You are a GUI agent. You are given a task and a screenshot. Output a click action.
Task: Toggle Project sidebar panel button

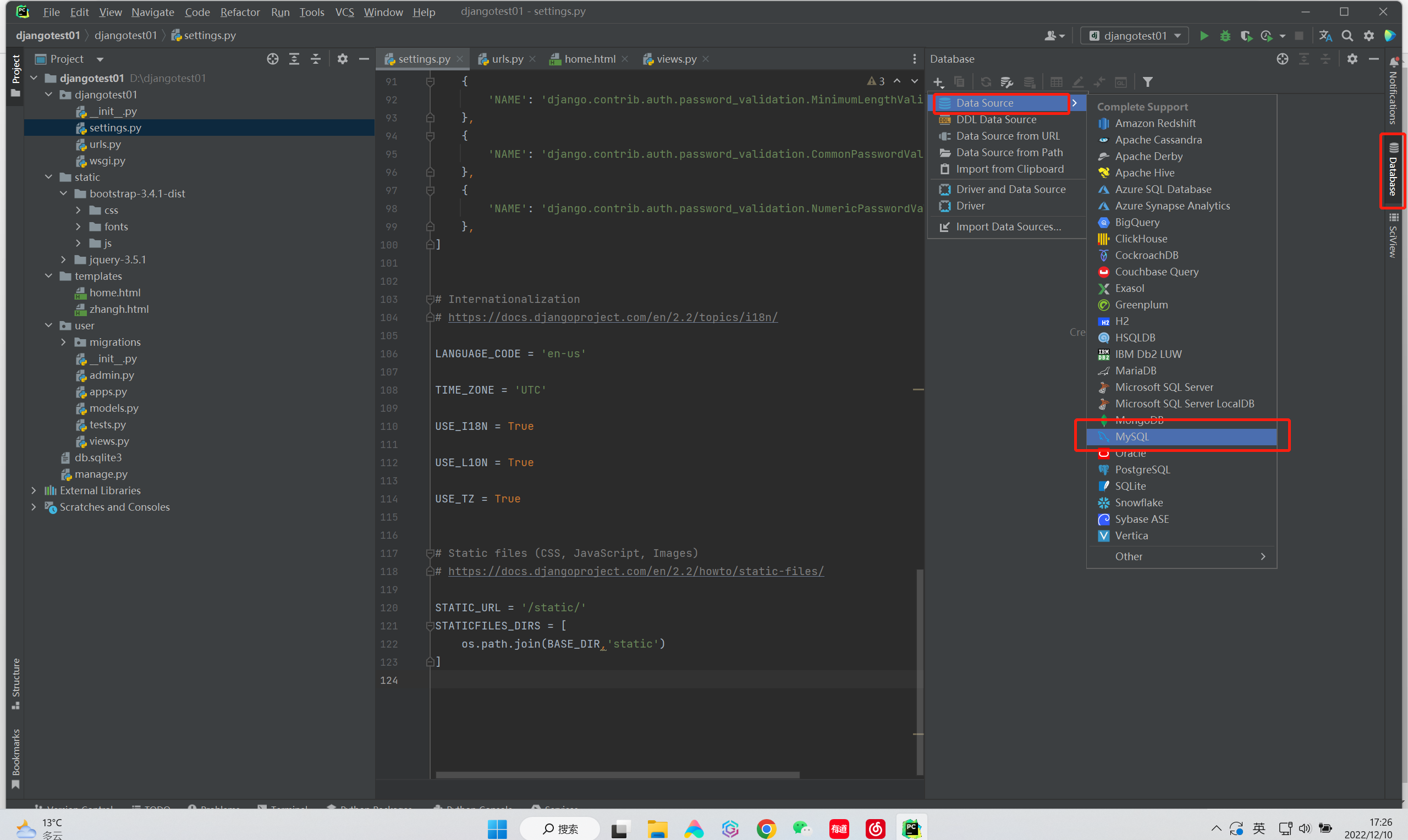pos(16,76)
